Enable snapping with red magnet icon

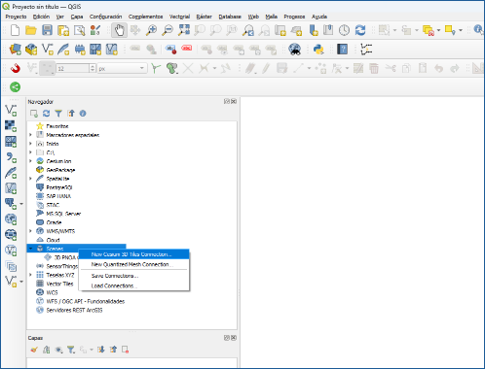(15, 68)
